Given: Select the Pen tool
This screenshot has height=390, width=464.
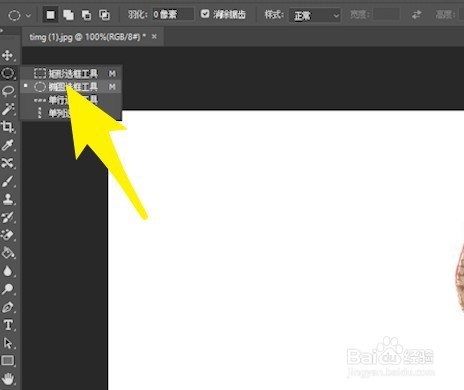Looking at the screenshot, I should point(8,307).
